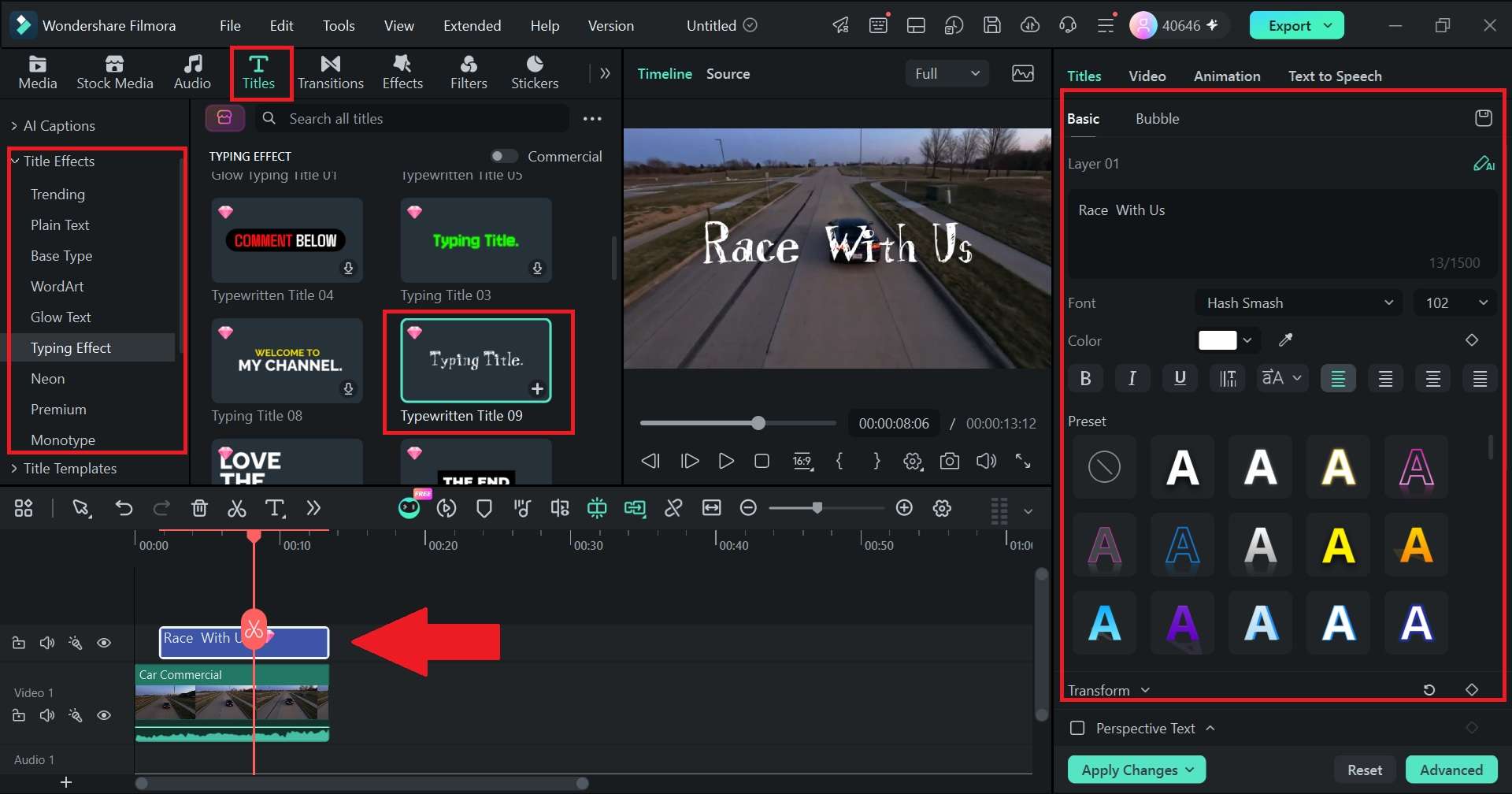Switch to the Bubble tab

click(x=1157, y=119)
